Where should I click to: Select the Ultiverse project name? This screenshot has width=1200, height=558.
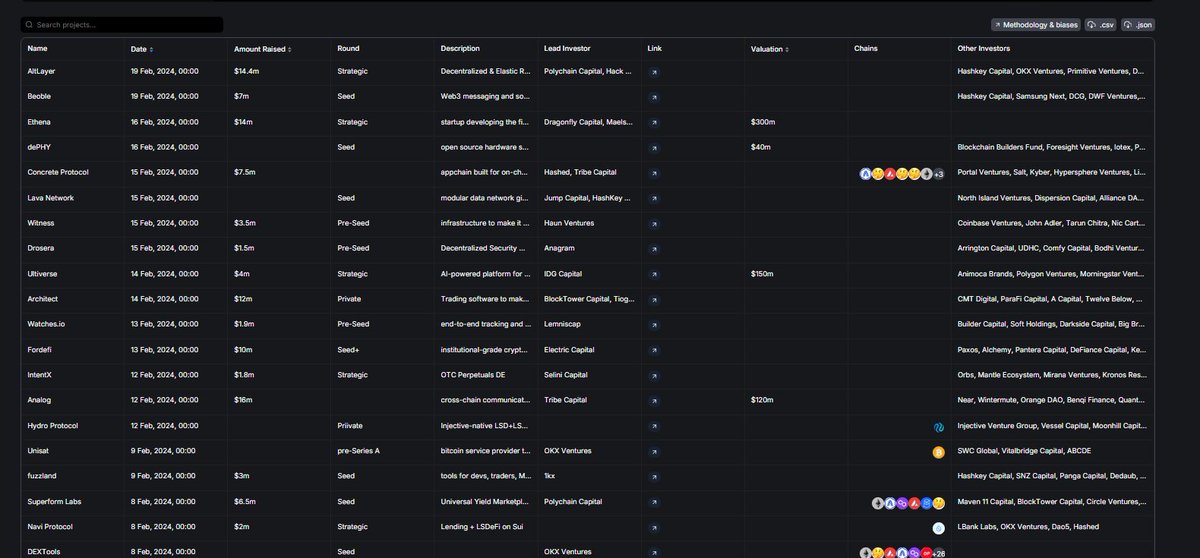[x=43, y=274]
